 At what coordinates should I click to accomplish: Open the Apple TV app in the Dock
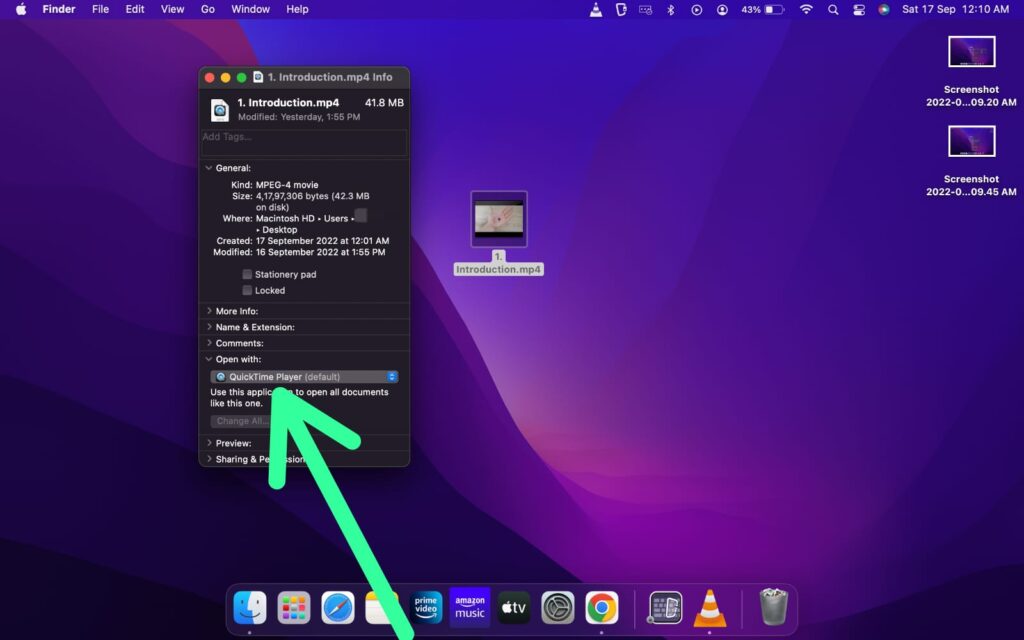coord(513,607)
